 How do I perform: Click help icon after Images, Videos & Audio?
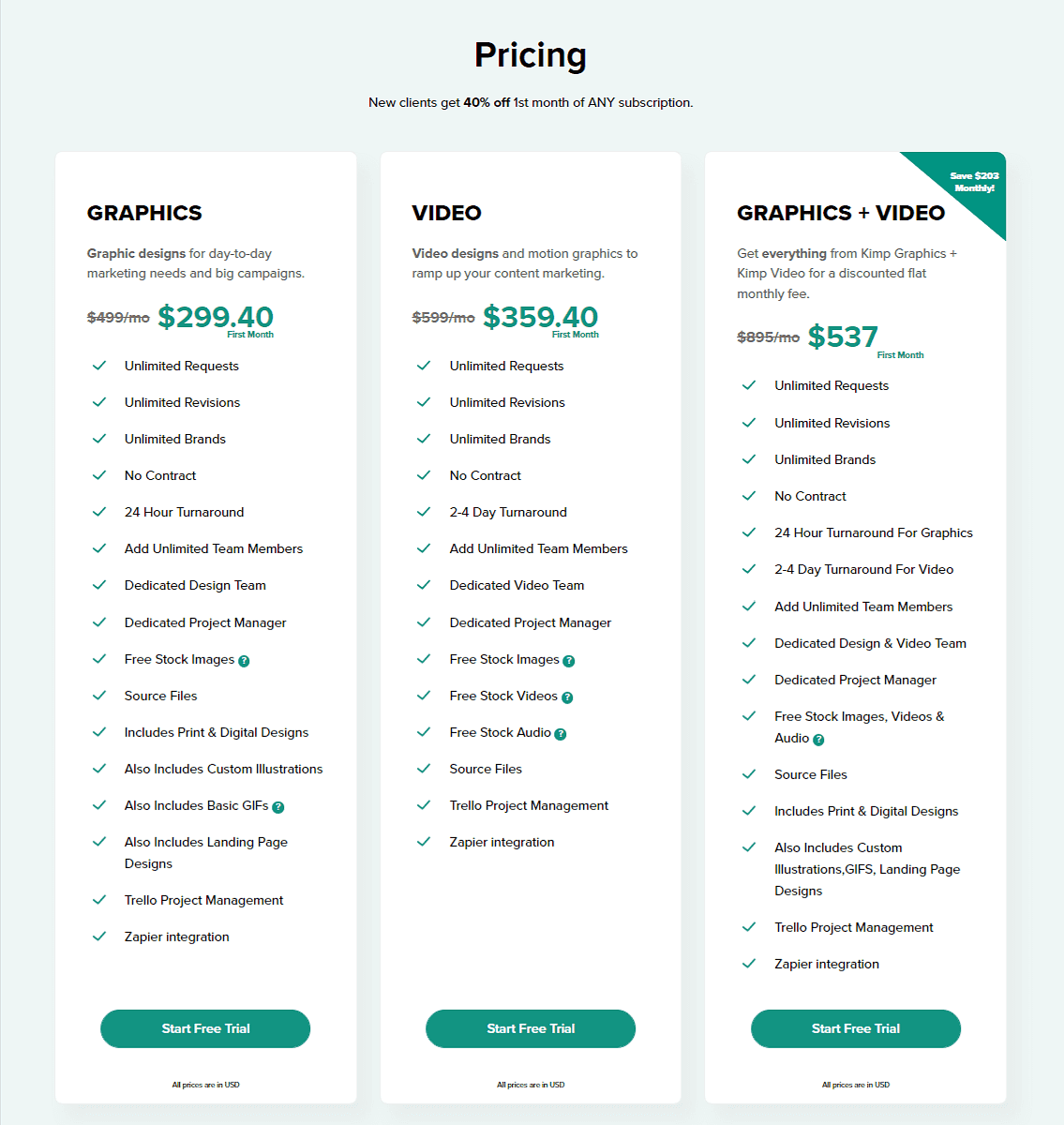(x=818, y=740)
